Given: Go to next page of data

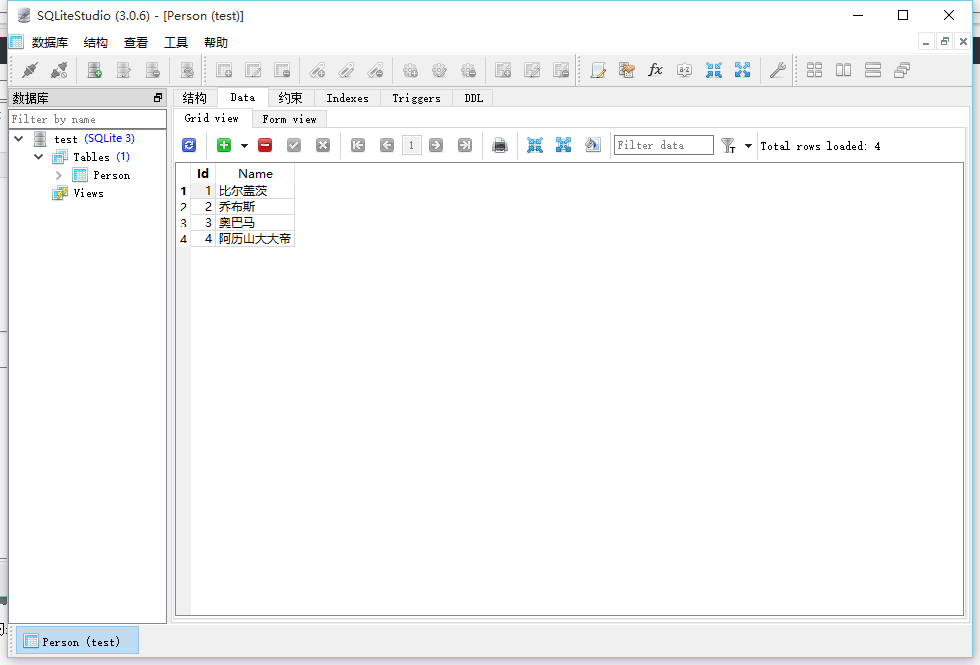Looking at the screenshot, I should (x=436, y=146).
